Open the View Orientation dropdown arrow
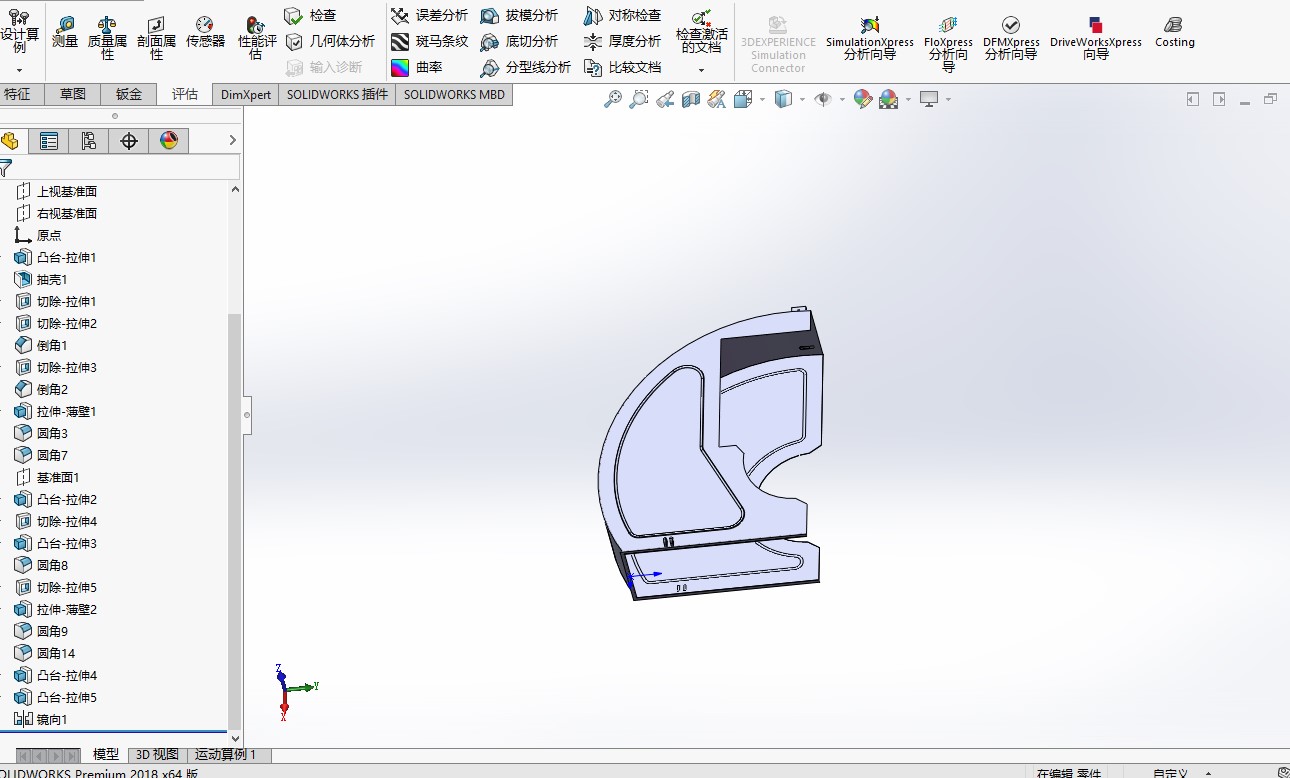1290x778 pixels. [762, 99]
